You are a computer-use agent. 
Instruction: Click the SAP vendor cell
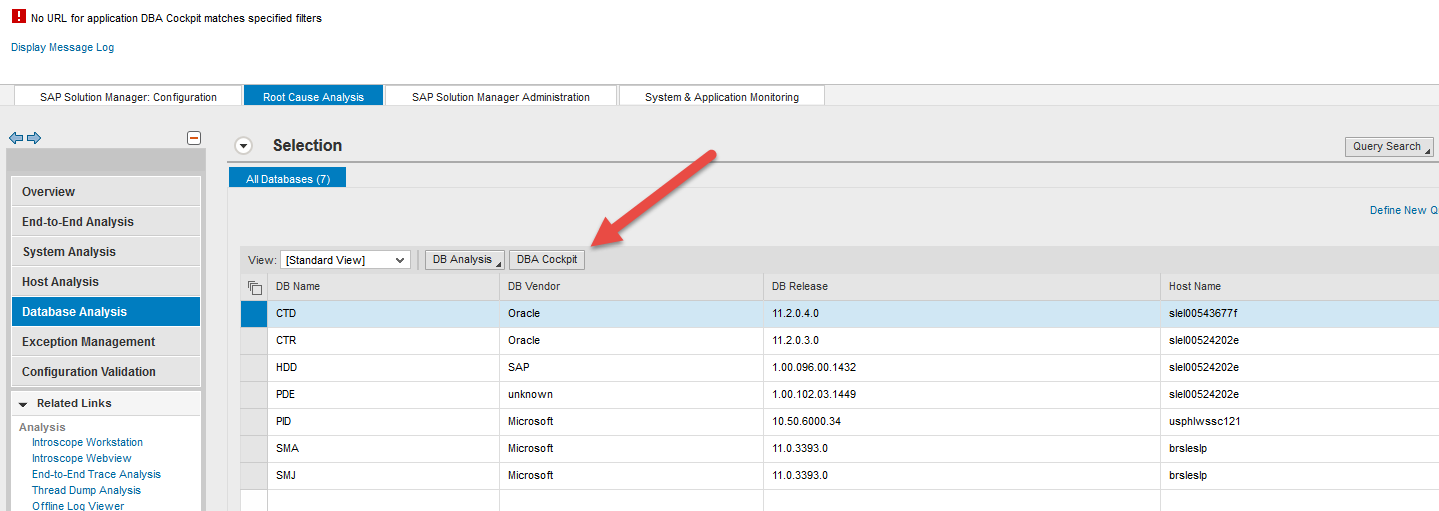pos(632,368)
